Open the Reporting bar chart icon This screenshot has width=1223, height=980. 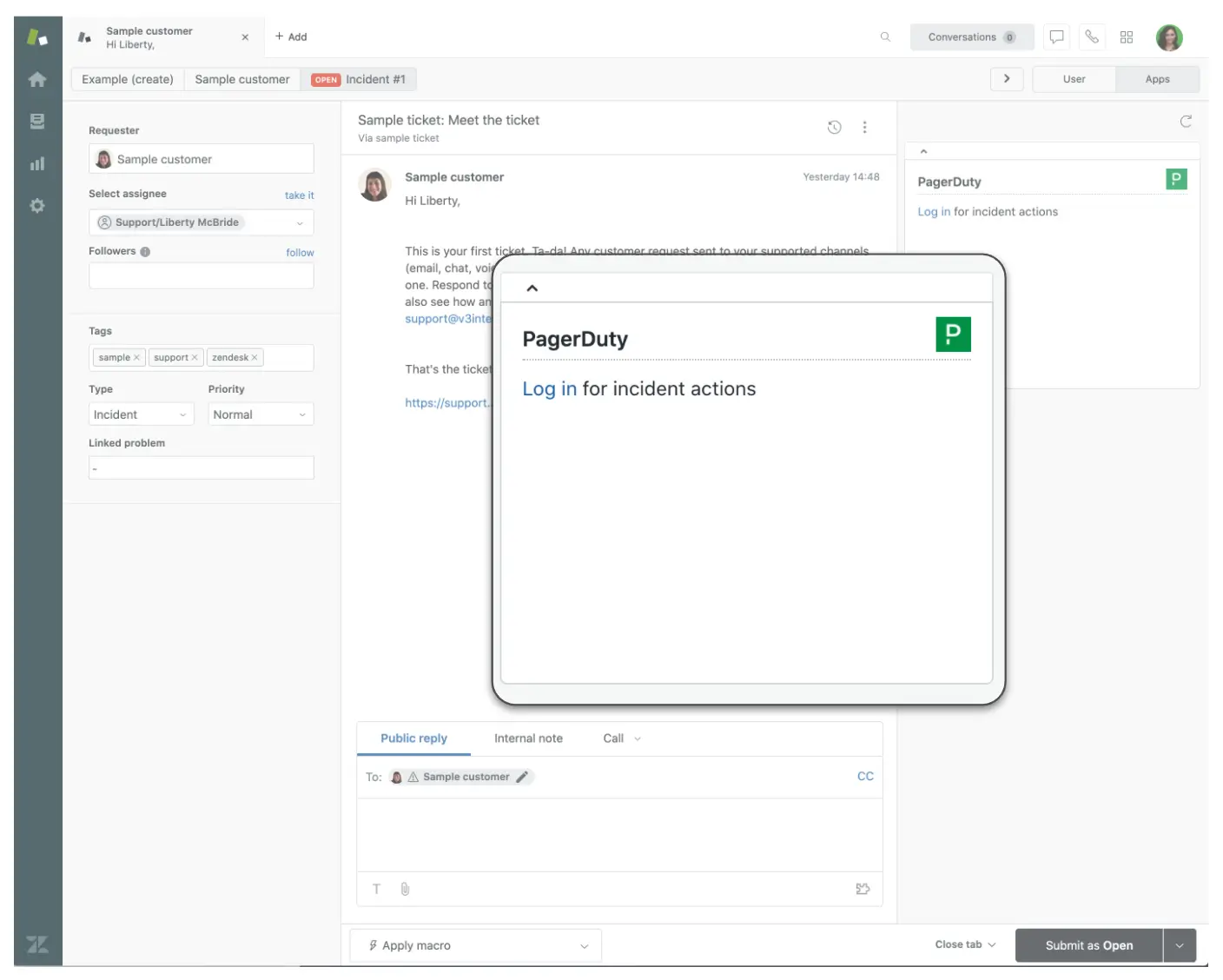click(x=36, y=163)
